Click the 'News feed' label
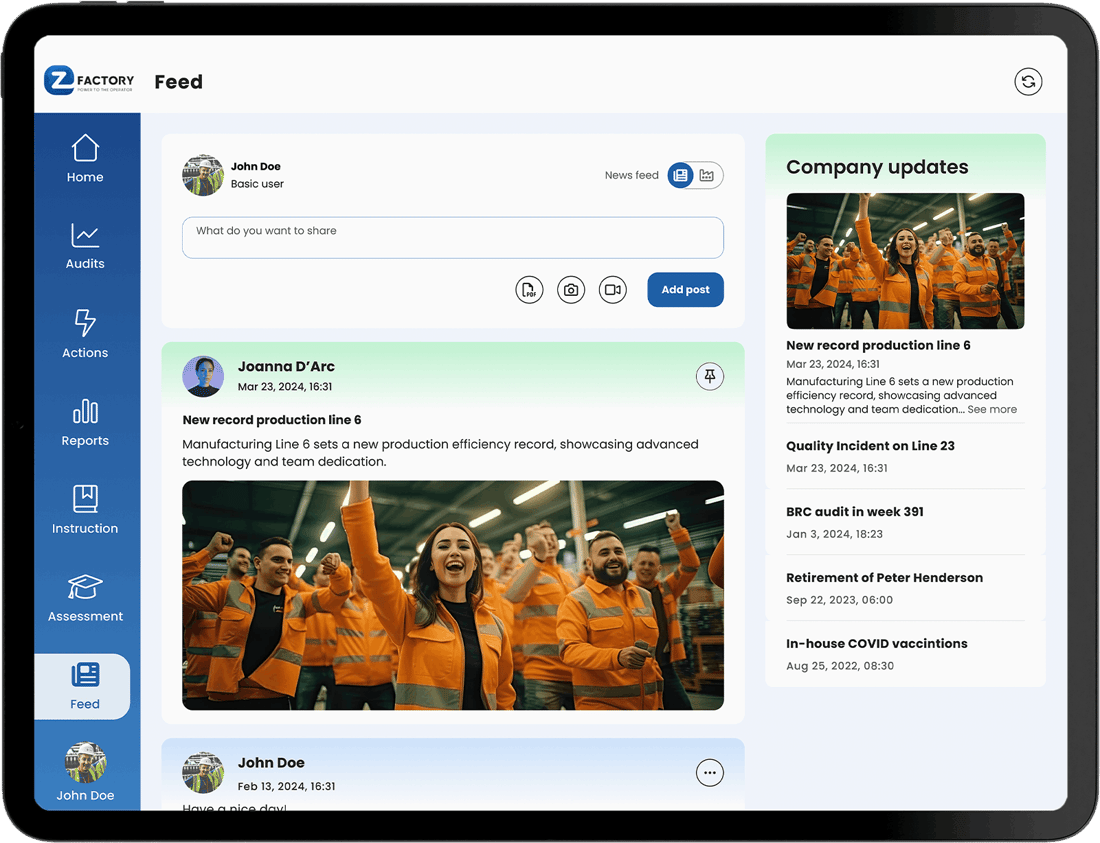This screenshot has width=1100, height=843. pyautogui.click(x=631, y=175)
